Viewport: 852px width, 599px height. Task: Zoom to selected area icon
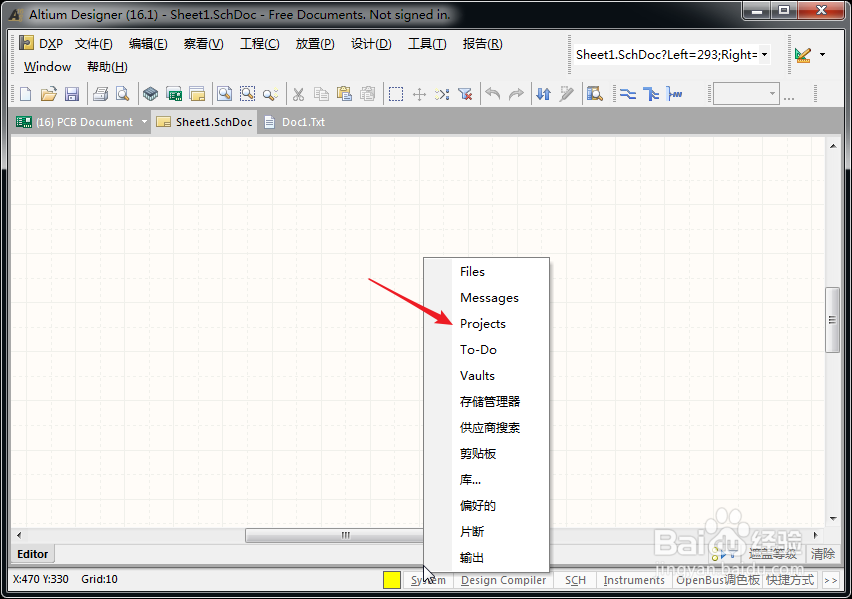click(247, 94)
